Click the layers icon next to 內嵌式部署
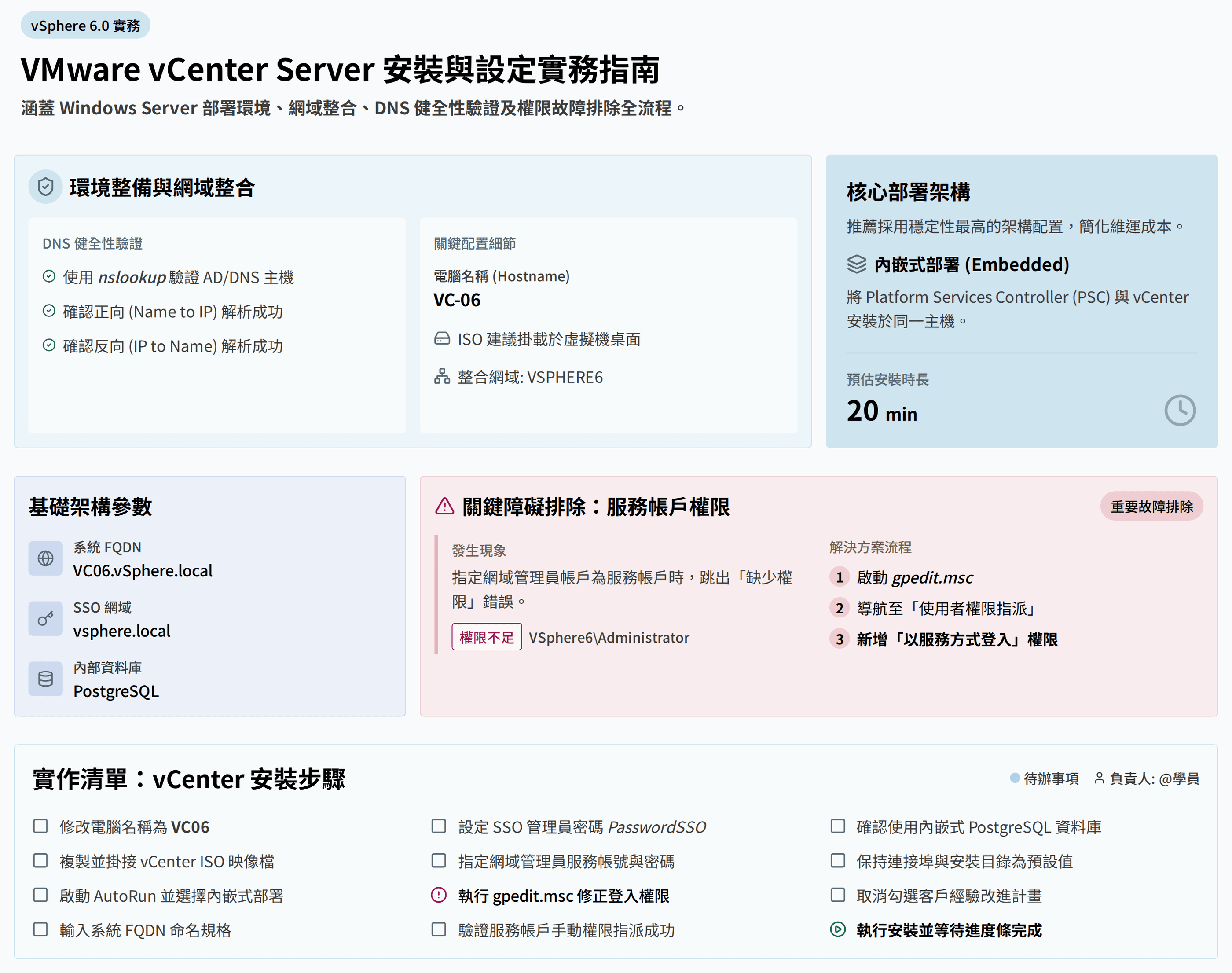The width and height of the screenshot is (1232, 973). click(x=856, y=264)
